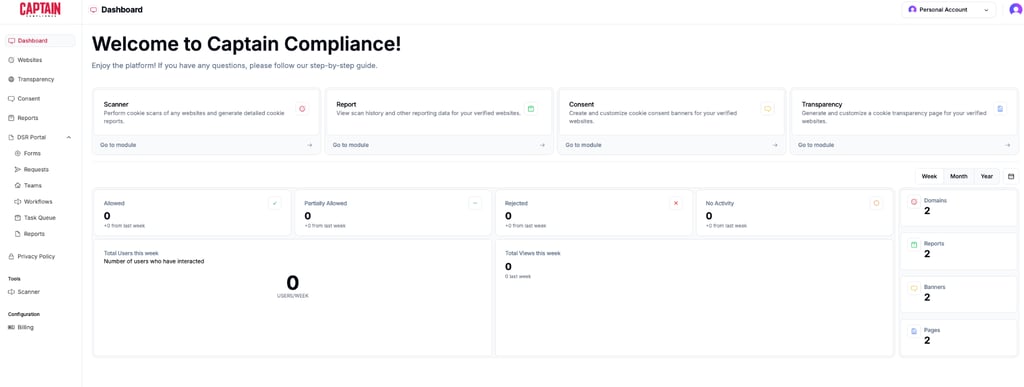Click the Report card's green icon
The image size is (1024, 387).
tap(530, 109)
